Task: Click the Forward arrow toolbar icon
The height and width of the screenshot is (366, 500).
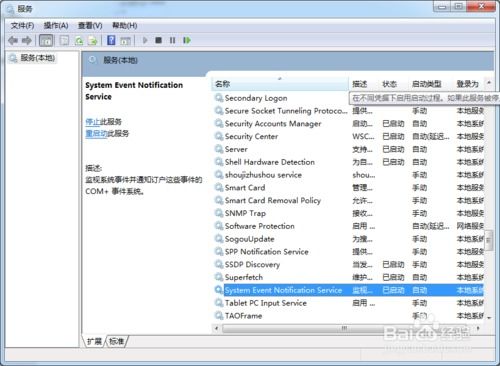Action: tap(27, 41)
